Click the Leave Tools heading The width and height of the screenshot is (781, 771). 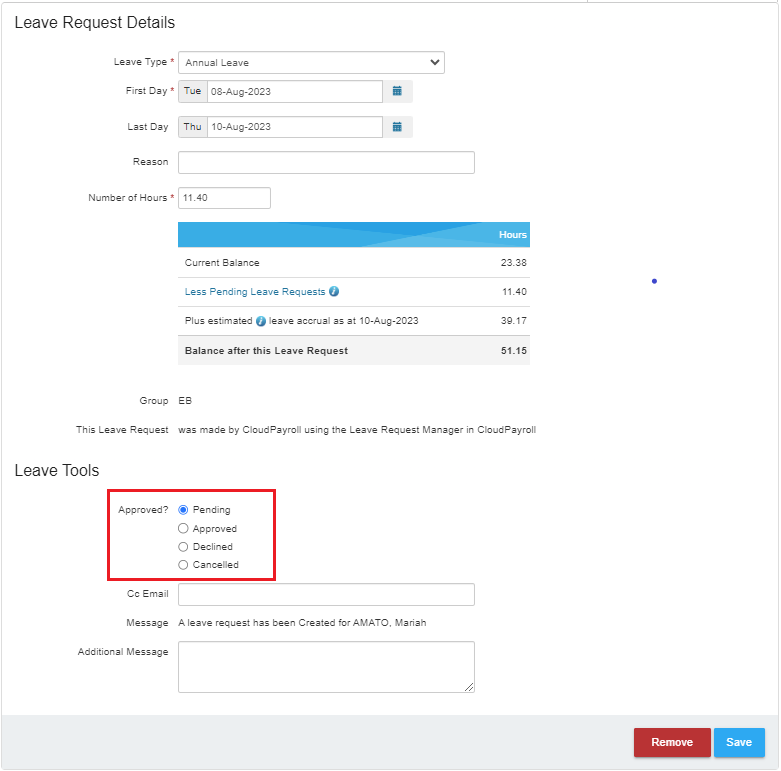57,471
